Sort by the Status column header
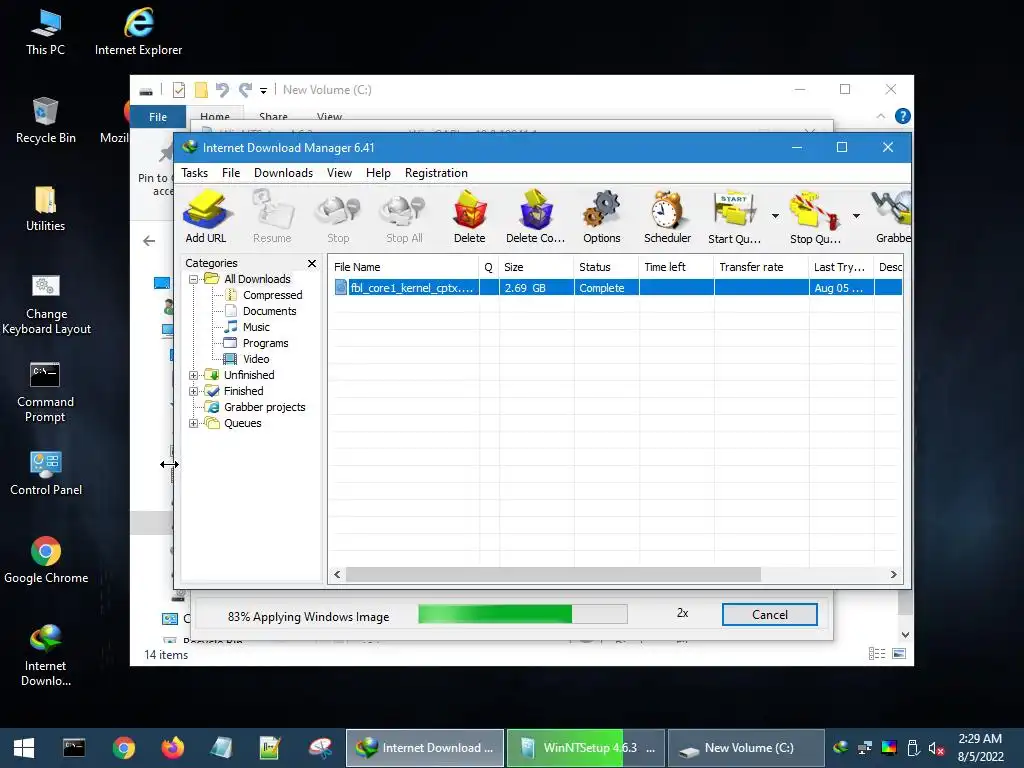 pos(607,267)
